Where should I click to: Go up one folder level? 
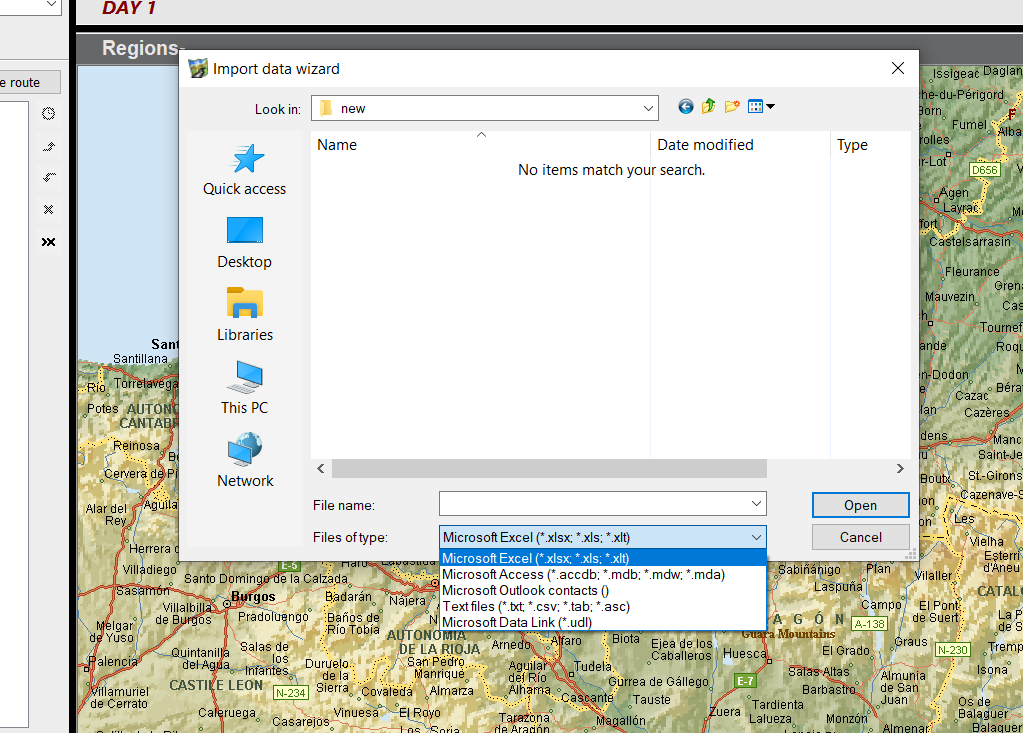[x=709, y=107]
